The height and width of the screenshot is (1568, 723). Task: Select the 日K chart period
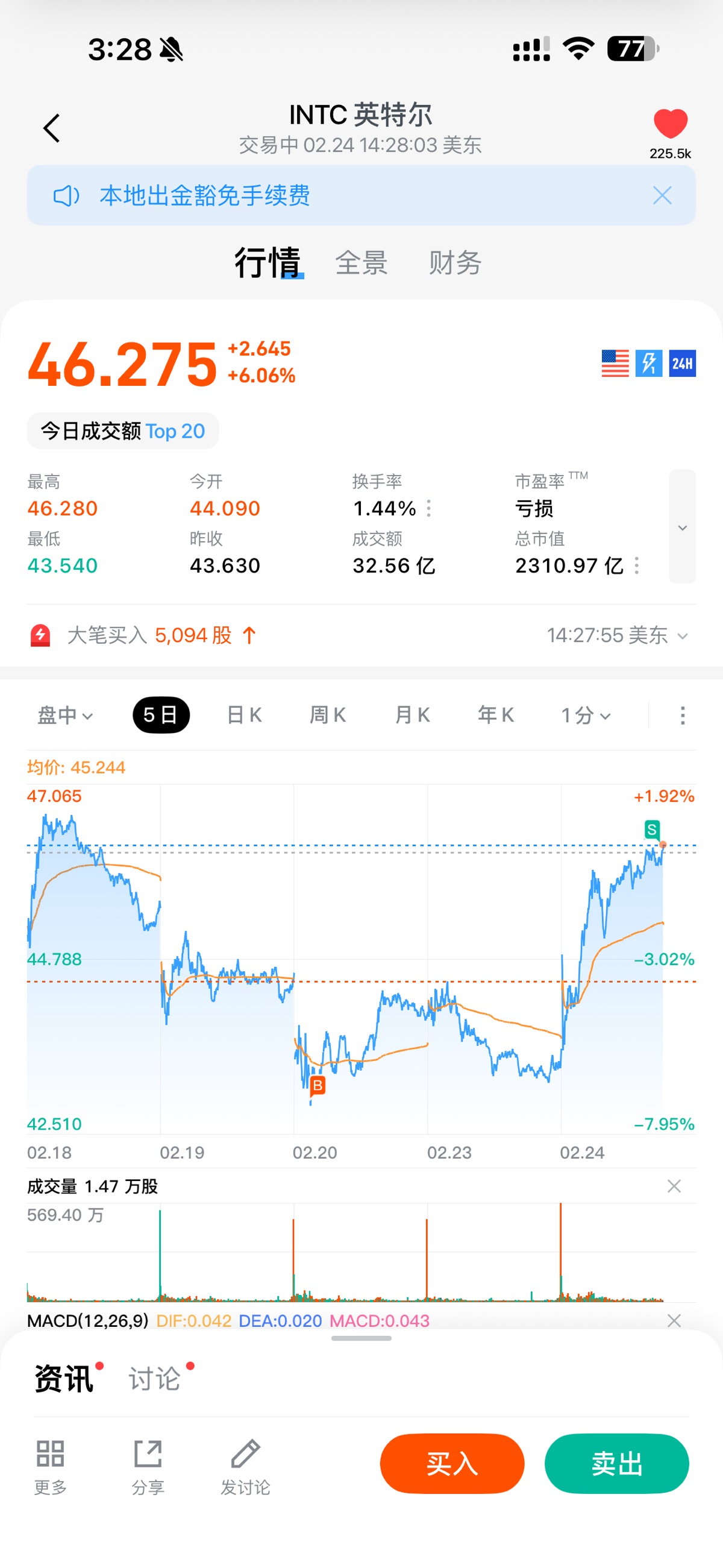pyautogui.click(x=244, y=715)
